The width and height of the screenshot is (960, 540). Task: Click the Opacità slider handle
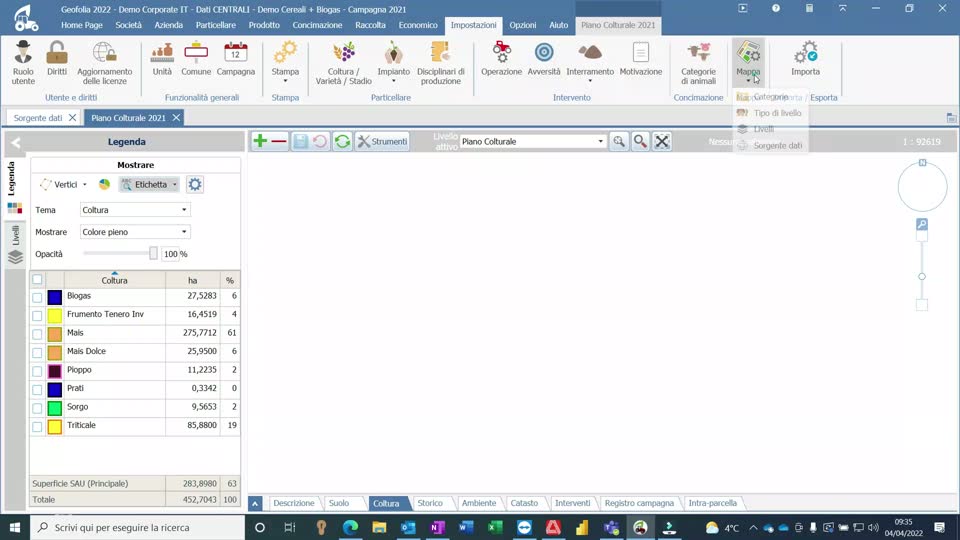[153, 253]
